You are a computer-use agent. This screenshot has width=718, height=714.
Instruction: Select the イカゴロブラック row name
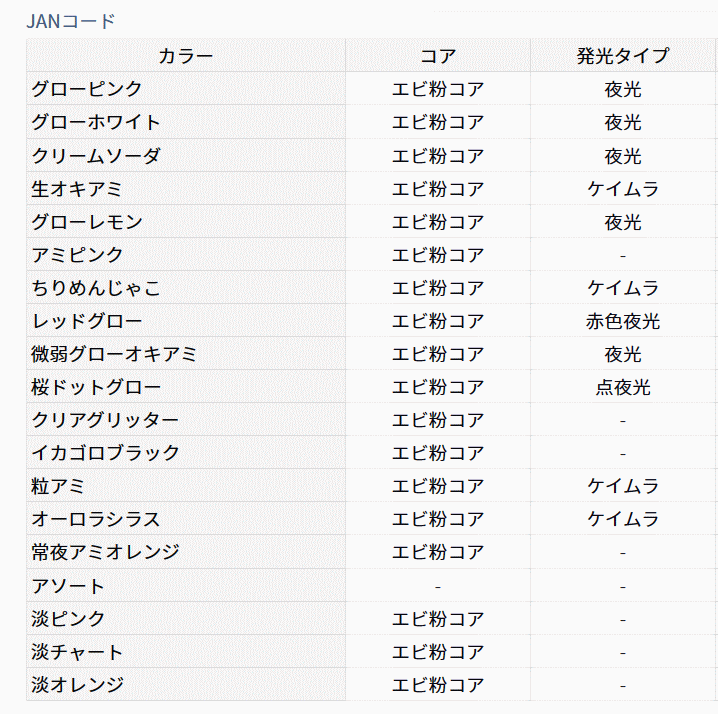[105, 453]
